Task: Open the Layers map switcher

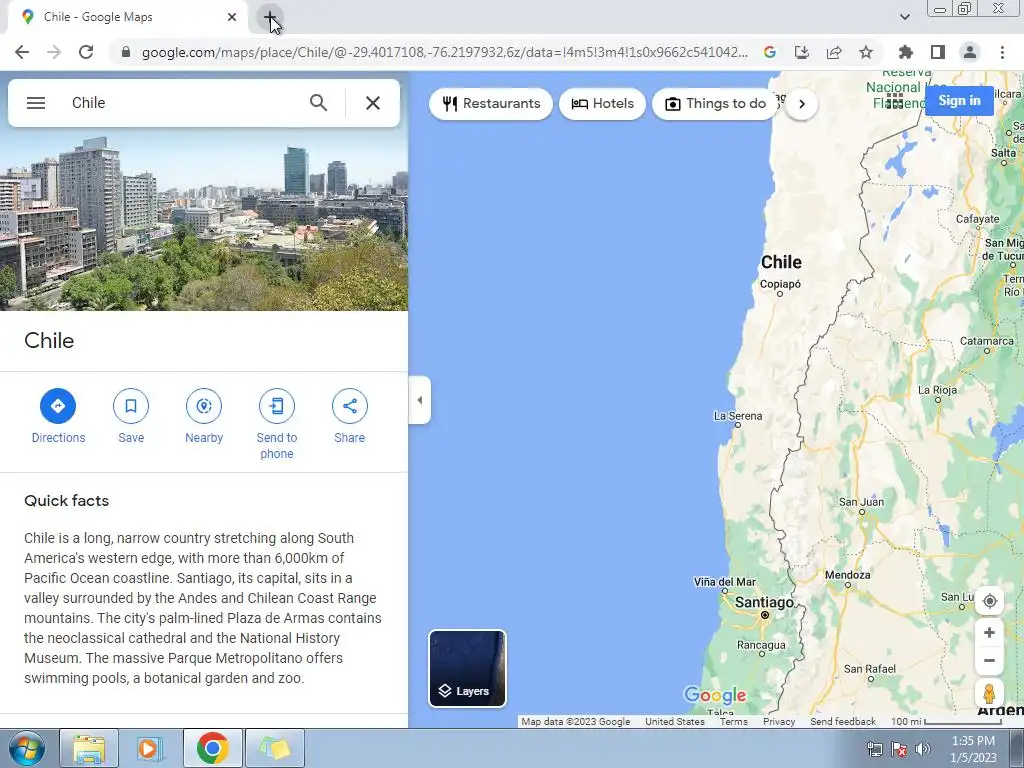Action: (468, 669)
